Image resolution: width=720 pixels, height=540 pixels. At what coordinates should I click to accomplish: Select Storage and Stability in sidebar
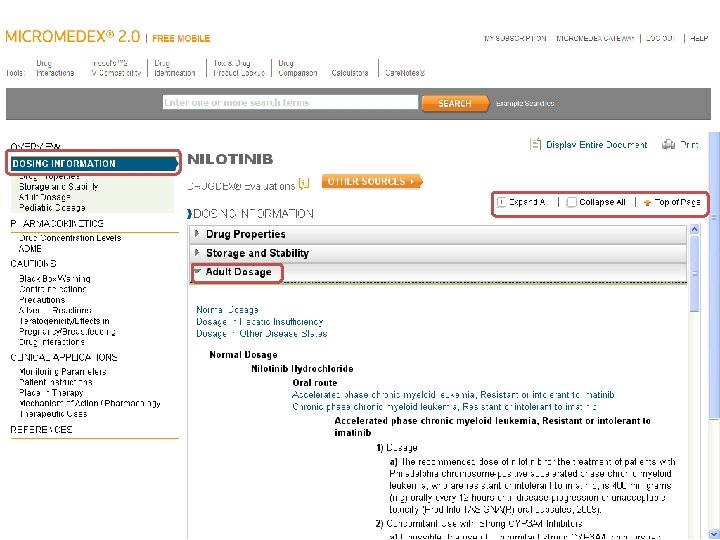coord(59,186)
